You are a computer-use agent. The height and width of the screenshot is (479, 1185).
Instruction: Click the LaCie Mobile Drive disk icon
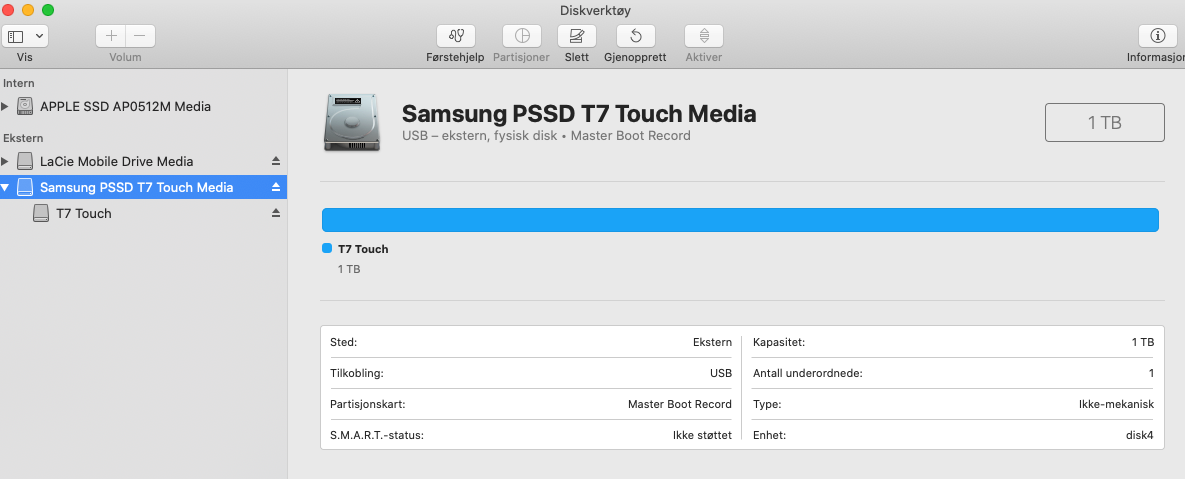click(26, 161)
